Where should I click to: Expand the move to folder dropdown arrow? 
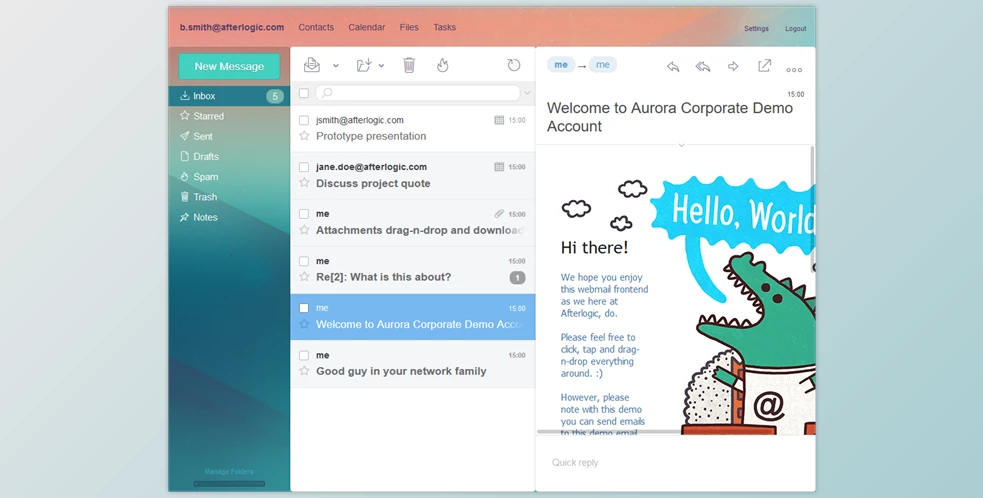(x=381, y=65)
